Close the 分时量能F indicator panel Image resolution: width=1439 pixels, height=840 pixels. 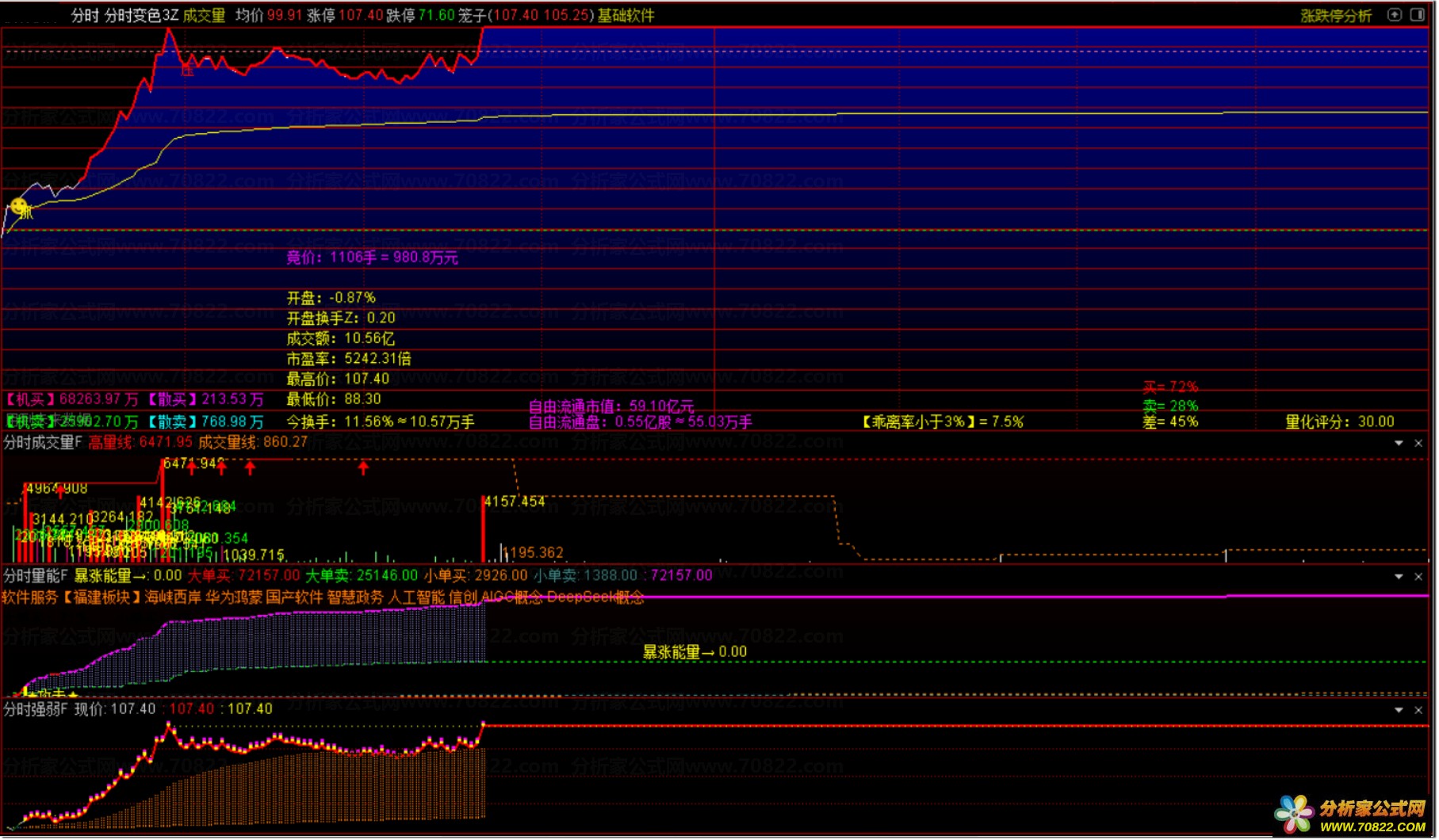click(1419, 576)
